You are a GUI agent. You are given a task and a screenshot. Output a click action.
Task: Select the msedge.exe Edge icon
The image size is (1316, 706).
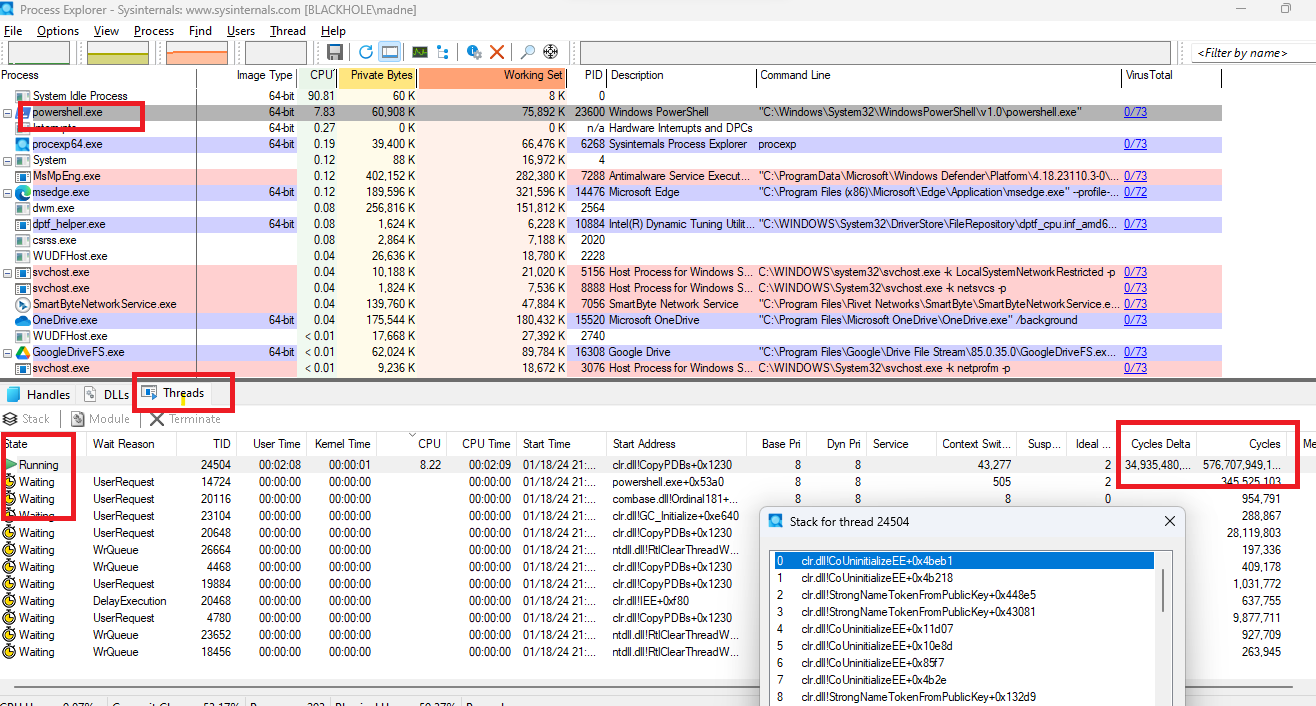coord(23,192)
